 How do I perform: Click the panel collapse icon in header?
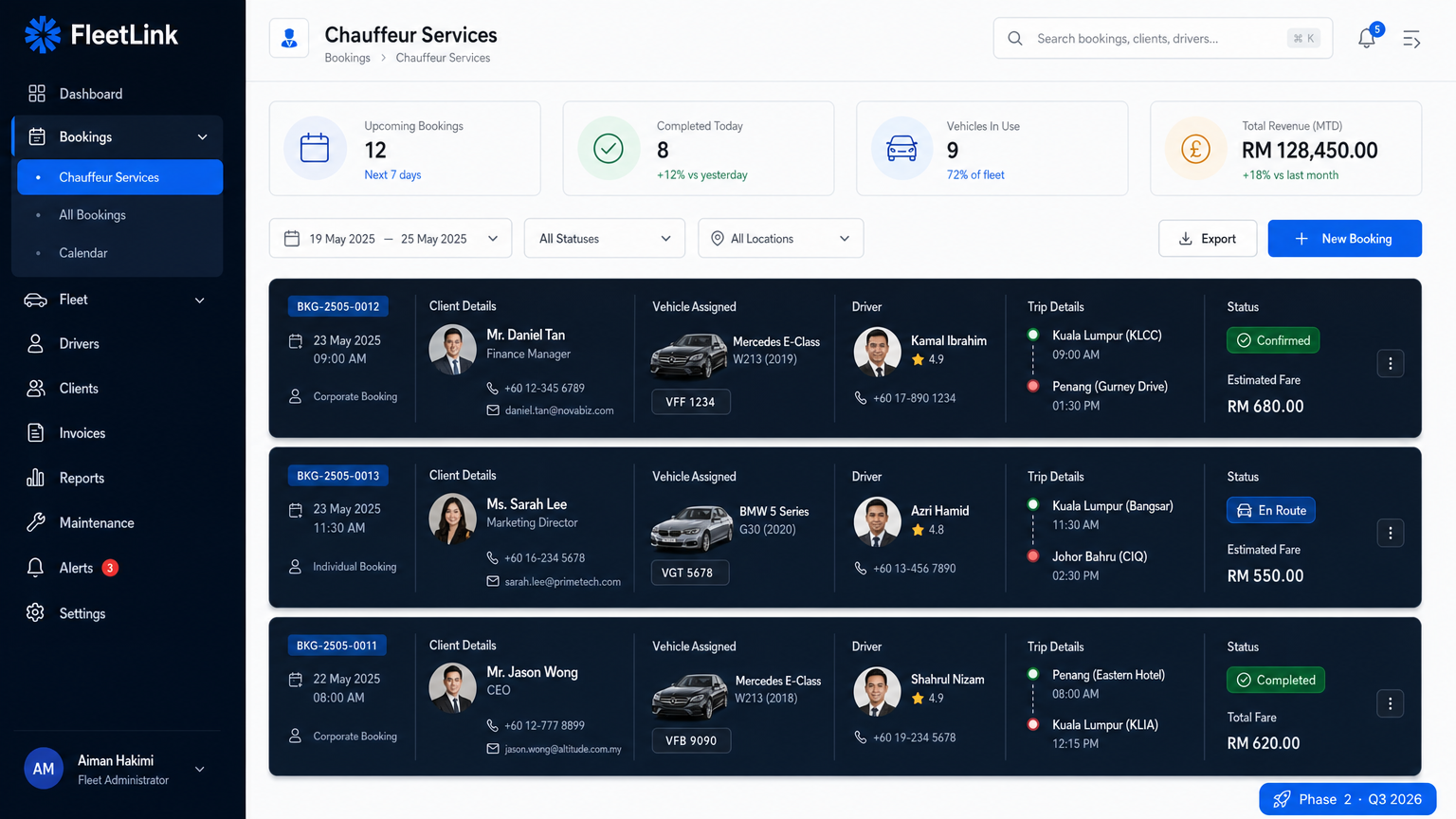tap(1411, 39)
